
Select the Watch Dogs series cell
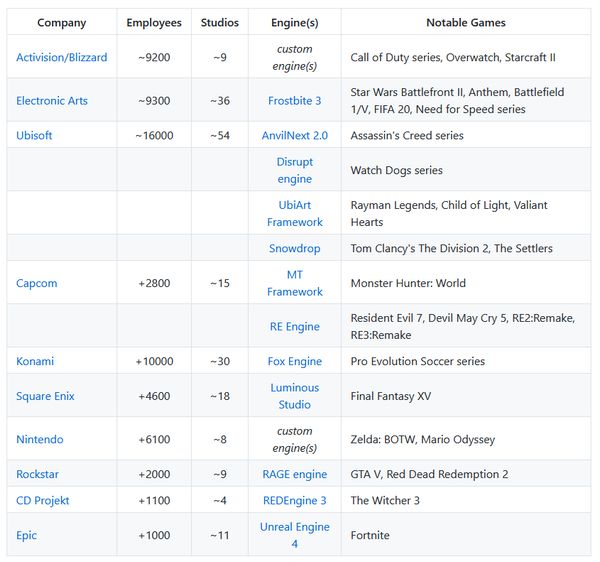[x=466, y=170]
